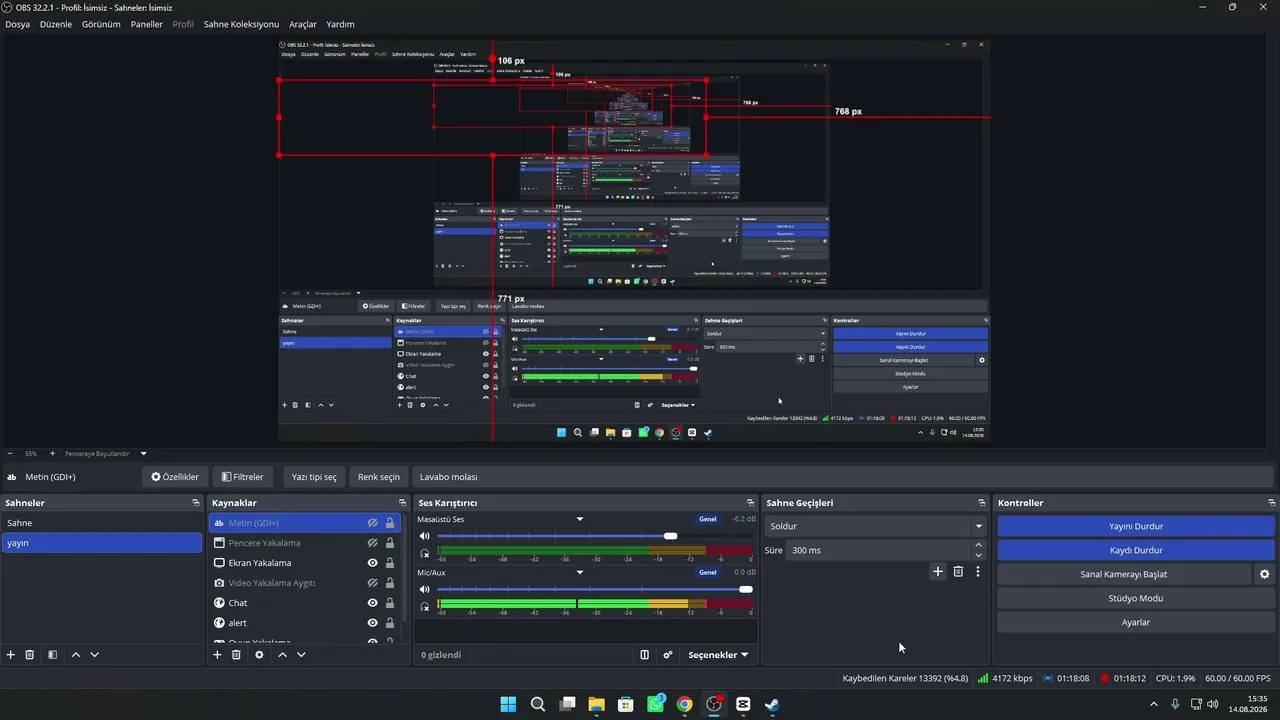Stop streaming with Yayını Durdur
Screen dimensions: 1280x720
click(1136, 526)
